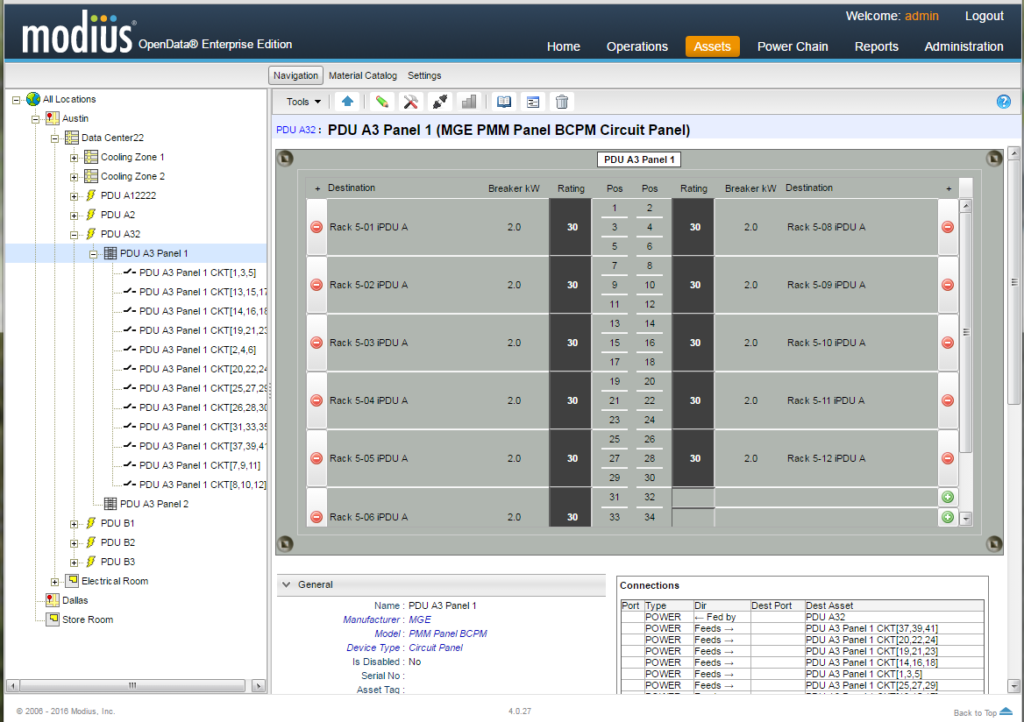Add breaker at position 34 with green plus
Screen dimensions: 1024x722
pyautogui.click(x=948, y=517)
